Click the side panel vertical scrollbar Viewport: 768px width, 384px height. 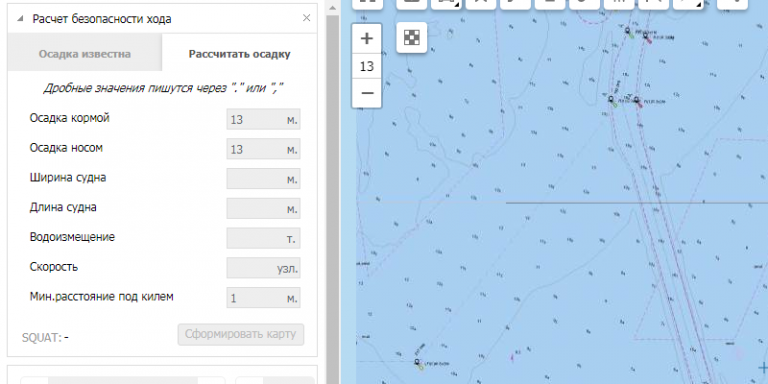(333, 196)
